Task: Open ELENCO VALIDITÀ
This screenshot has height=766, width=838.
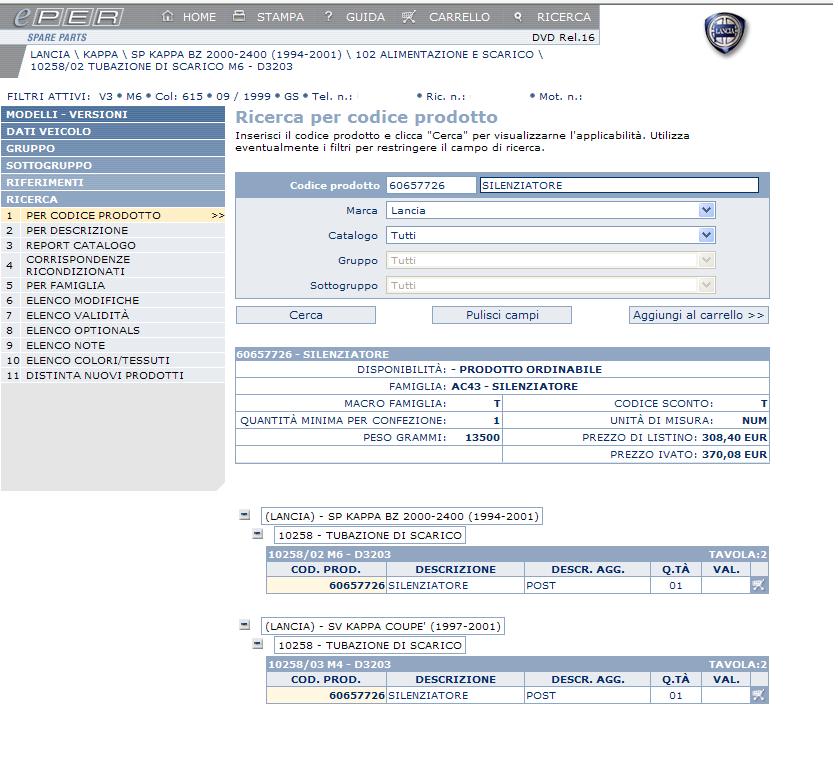Action: click(113, 315)
